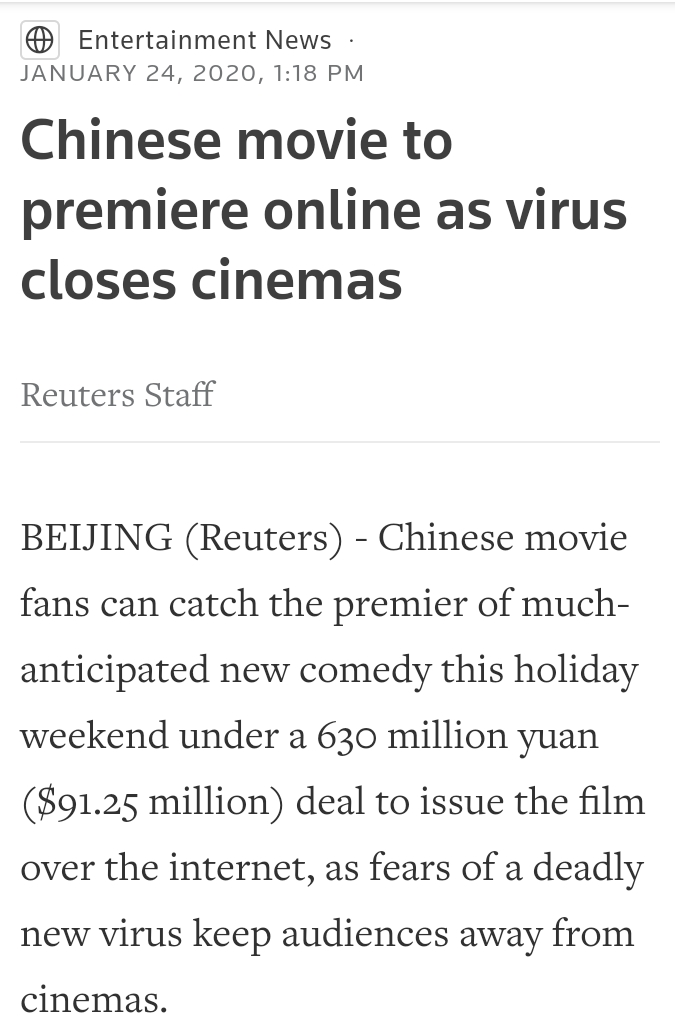Open the Reuters Staff byline
Screen dimensions: 675x1034
point(117,394)
